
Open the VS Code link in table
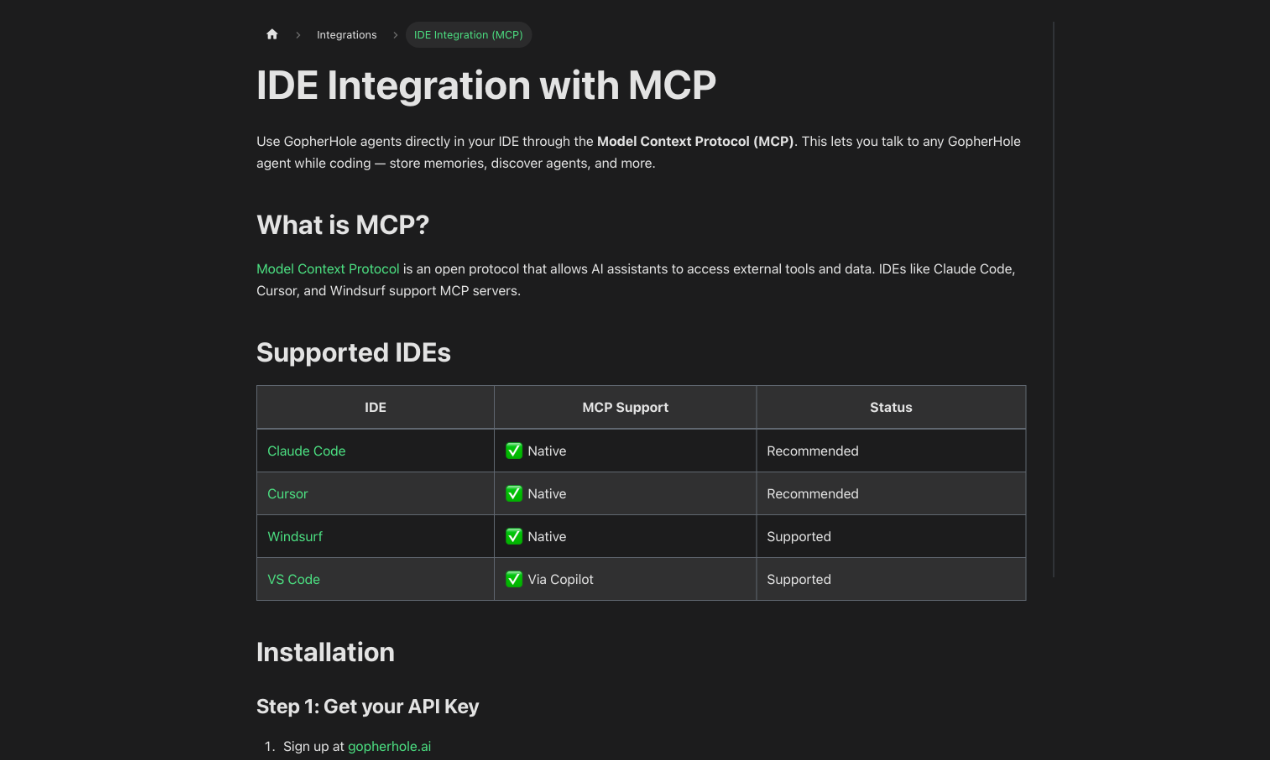pos(293,579)
